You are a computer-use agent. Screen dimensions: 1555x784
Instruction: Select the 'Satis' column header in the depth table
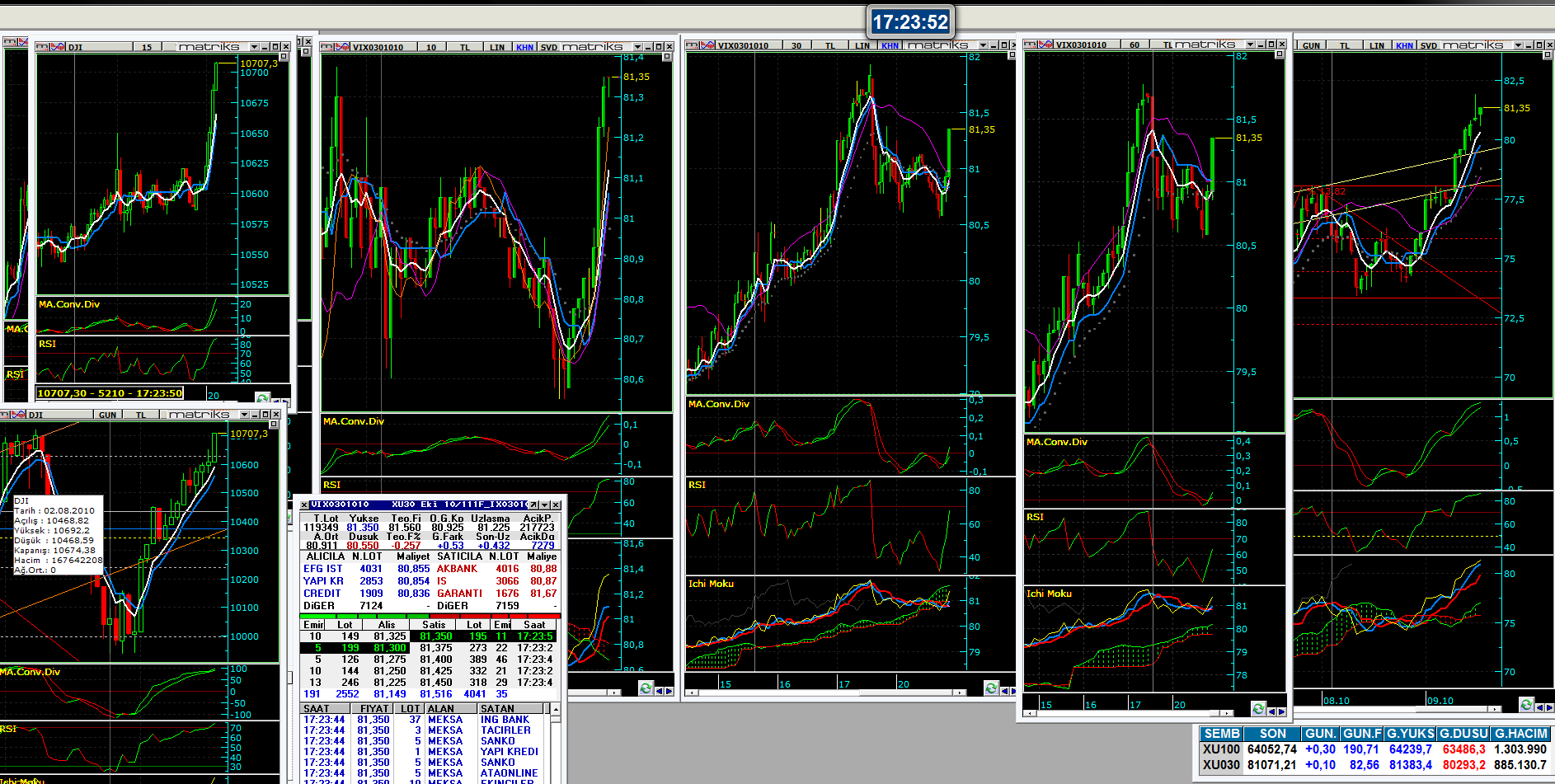[x=434, y=625]
